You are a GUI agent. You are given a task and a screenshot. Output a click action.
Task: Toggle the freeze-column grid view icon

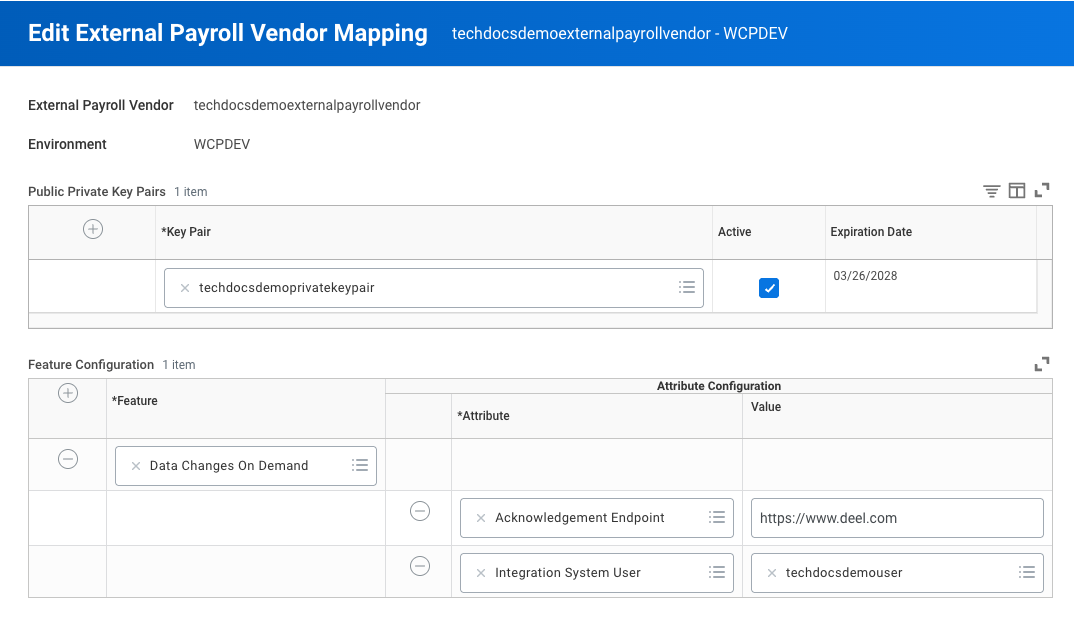(1016, 190)
